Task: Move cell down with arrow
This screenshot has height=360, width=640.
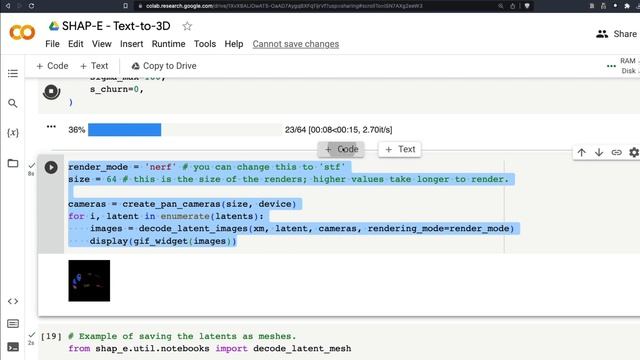Action: coord(599,153)
